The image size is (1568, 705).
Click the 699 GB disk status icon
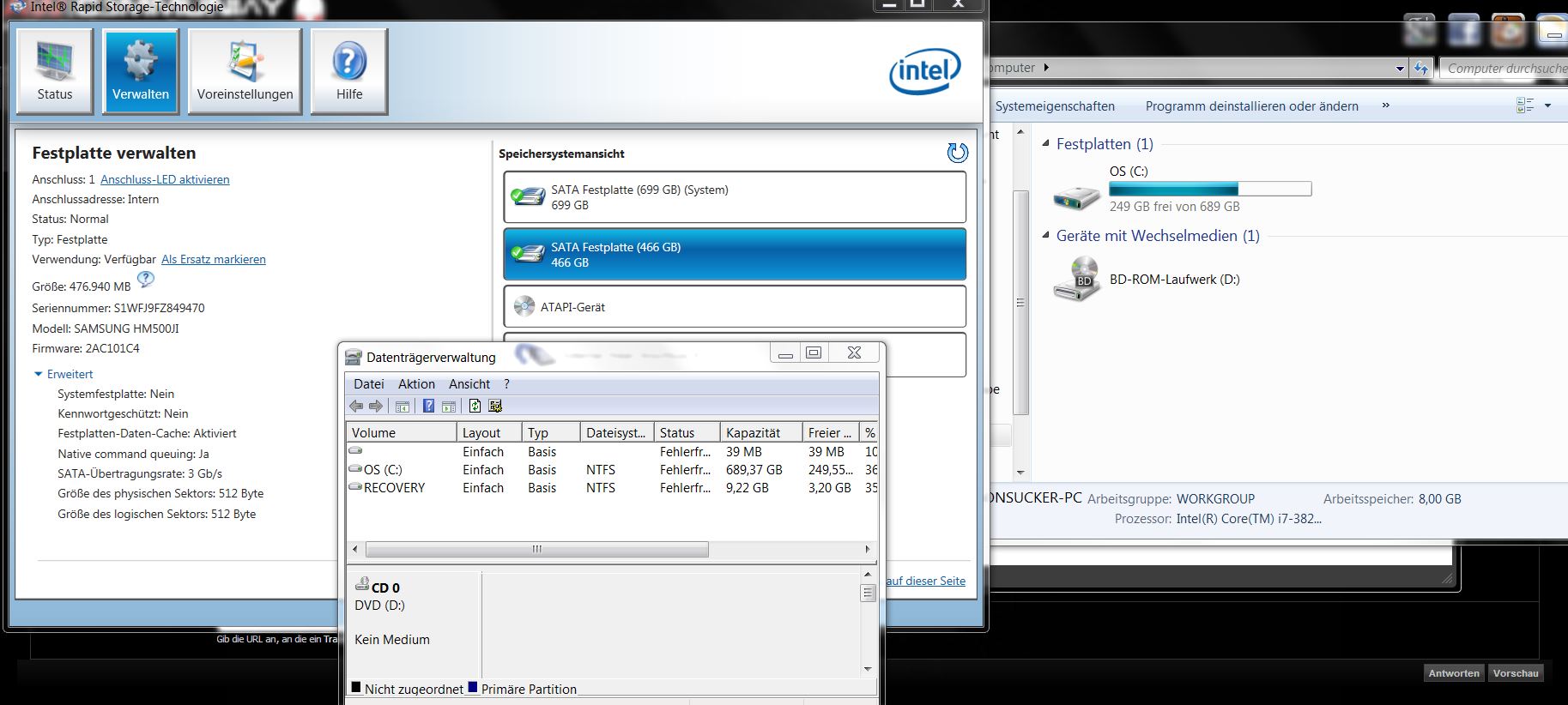[528, 197]
